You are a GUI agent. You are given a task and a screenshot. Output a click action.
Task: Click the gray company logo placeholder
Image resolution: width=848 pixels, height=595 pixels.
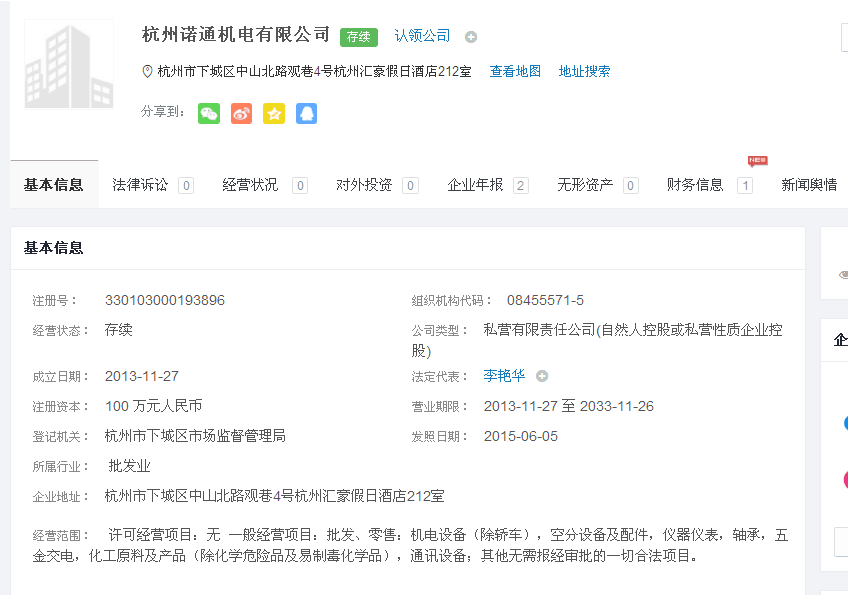click(69, 64)
